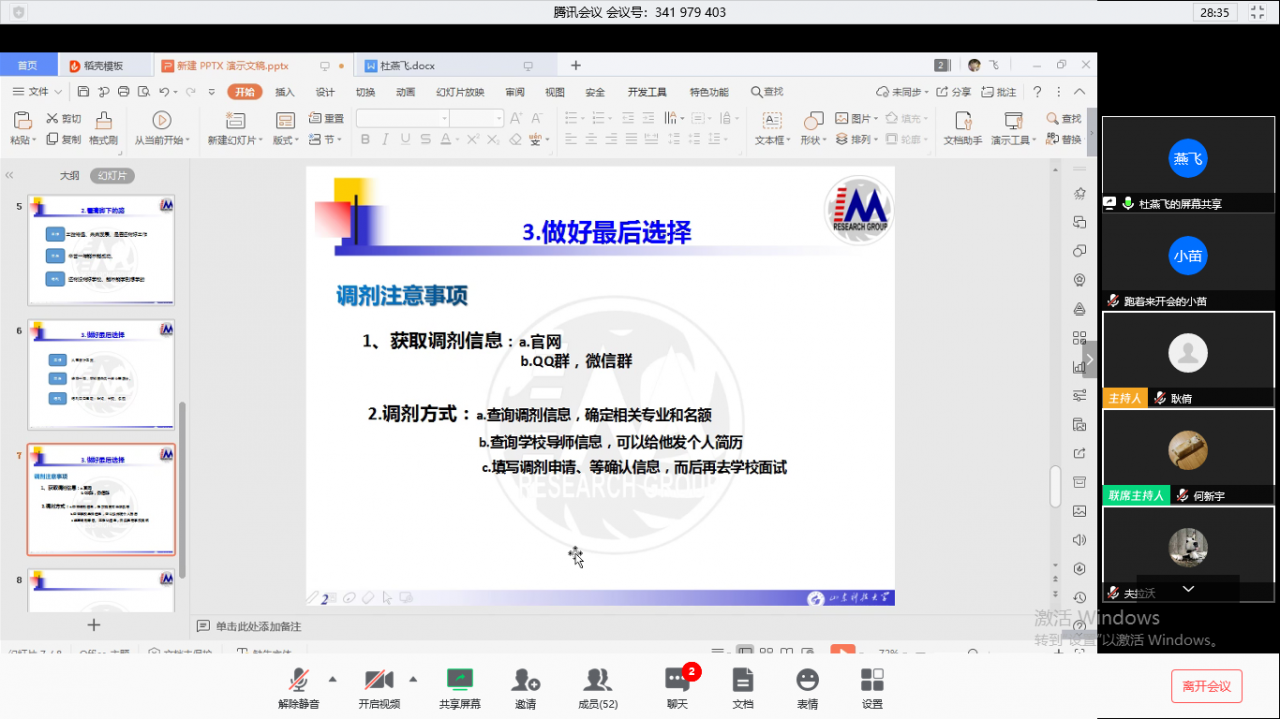Open Tencent Meeting settings

[872, 688]
